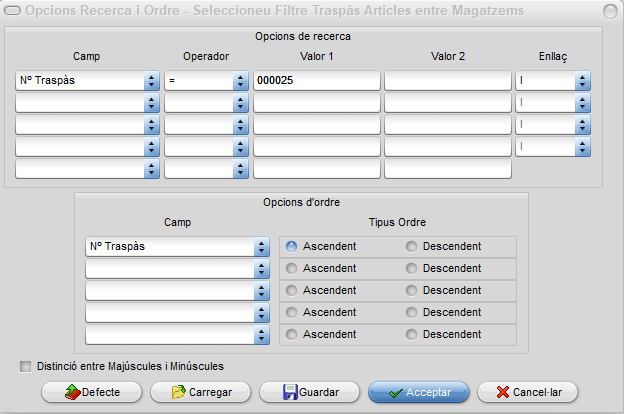624x414 pixels.
Task: Open the Operador dropdown showing the = sign
Action: 206,81
